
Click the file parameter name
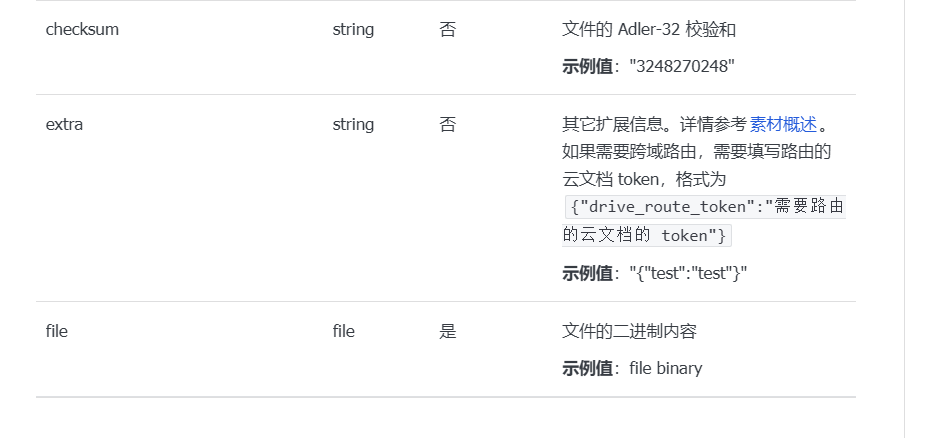pos(57,331)
